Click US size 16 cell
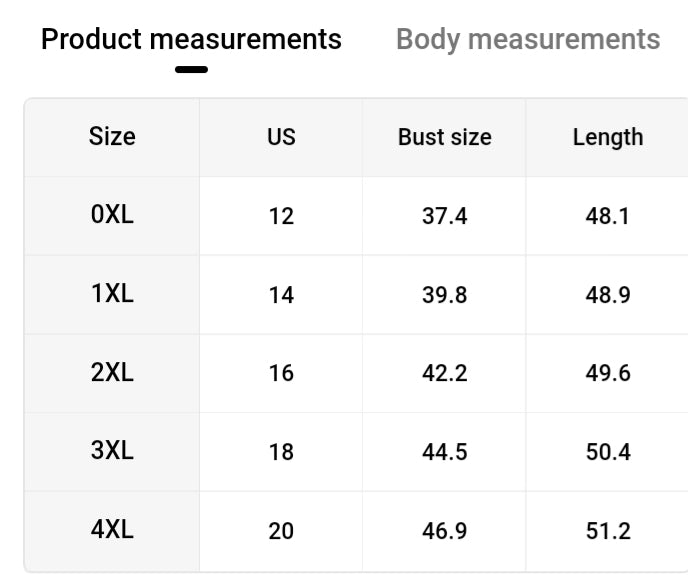Image resolution: width=688 pixels, height=581 pixels. click(x=281, y=373)
